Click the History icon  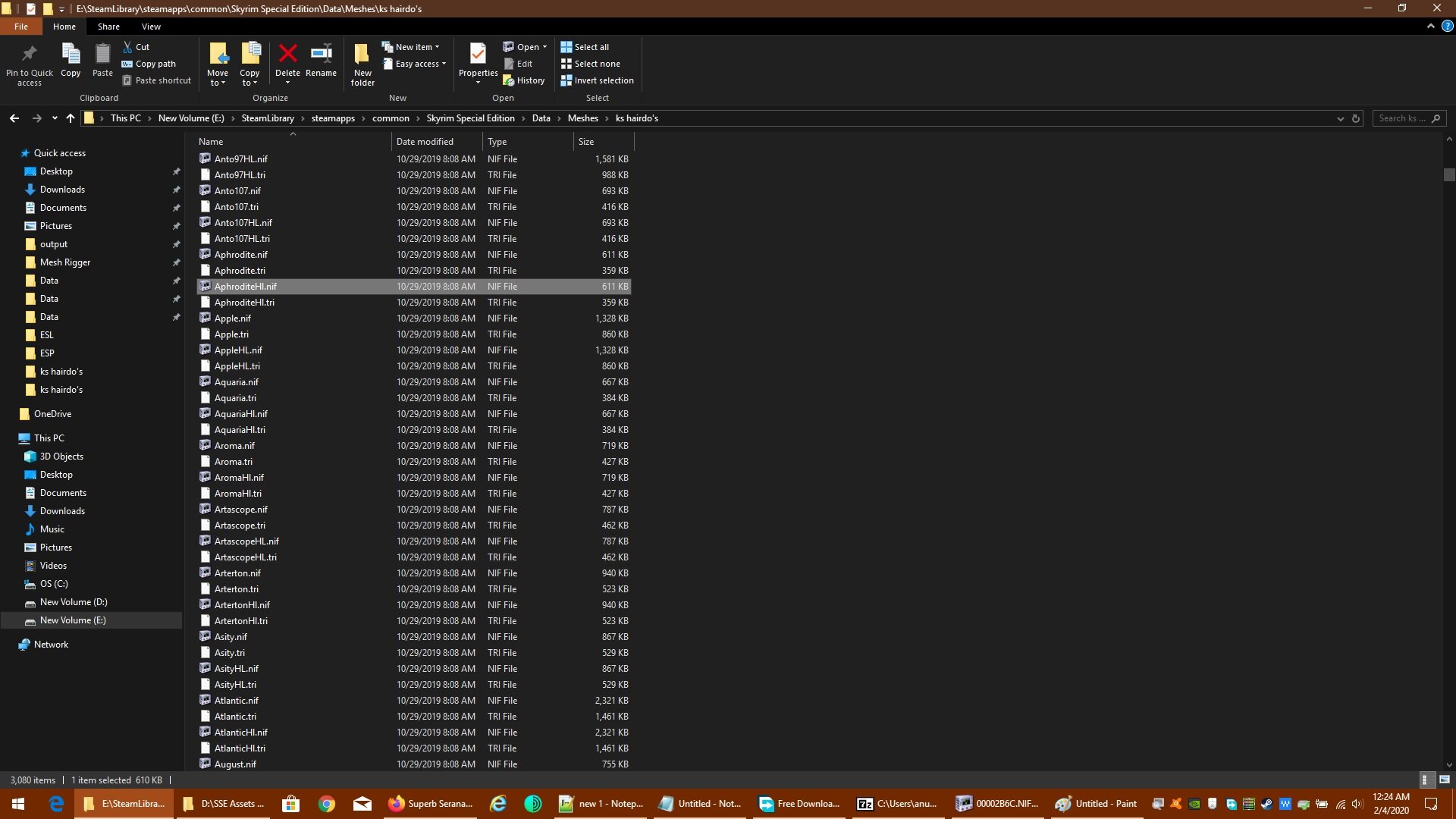pos(509,80)
